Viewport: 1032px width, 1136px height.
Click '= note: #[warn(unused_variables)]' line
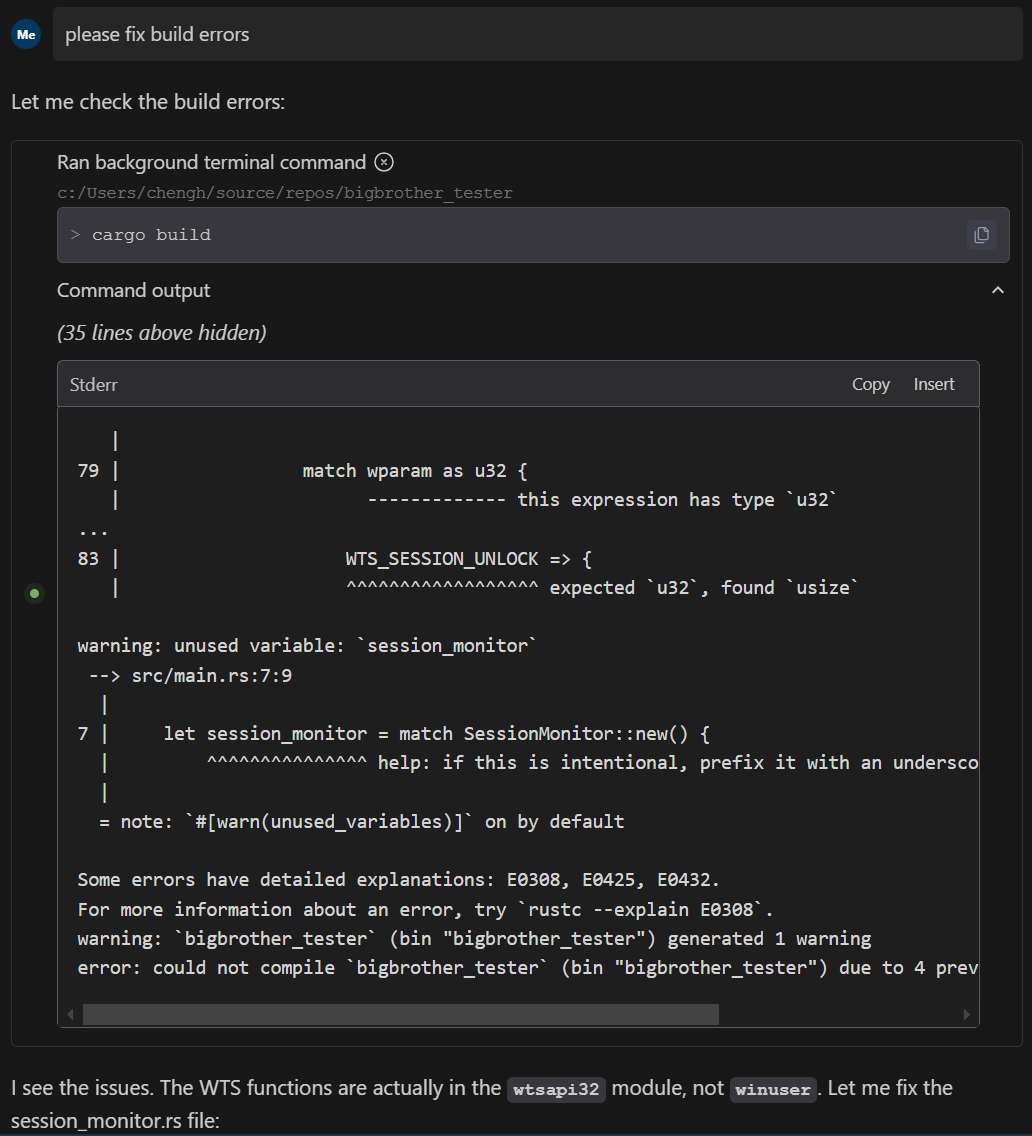tap(362, 822)
